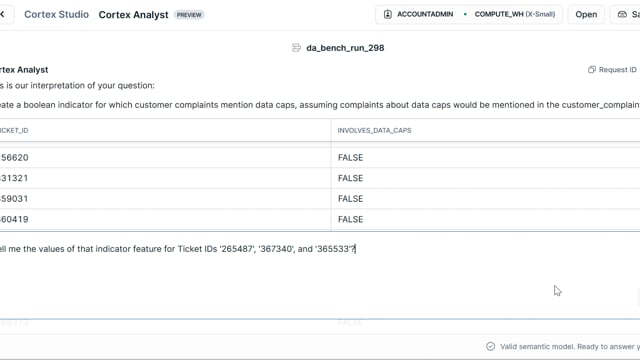Copy the Request ID via its icon
Viewport: 640px width, 360px height.
point(591,69)
